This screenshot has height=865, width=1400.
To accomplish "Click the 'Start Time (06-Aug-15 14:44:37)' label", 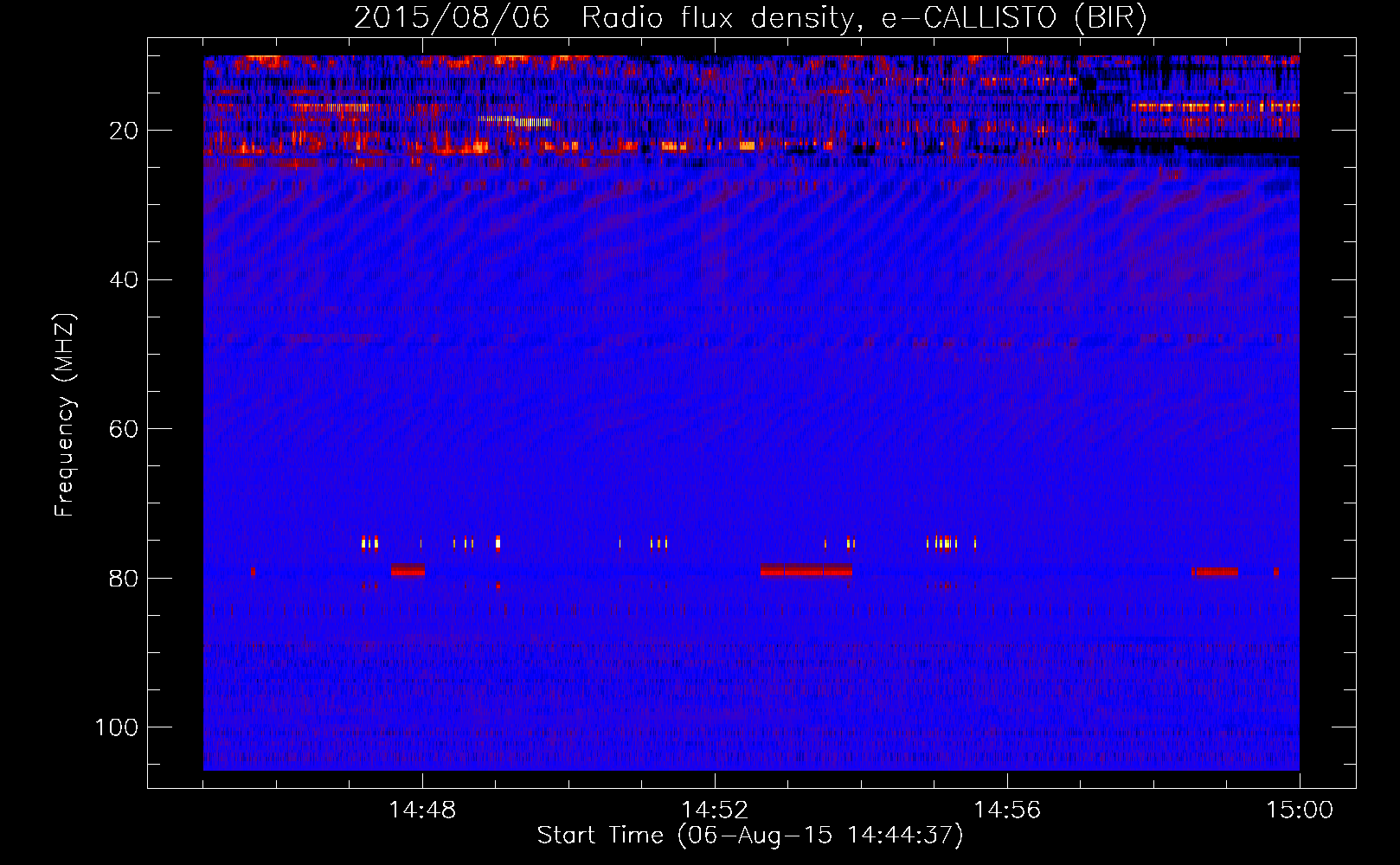I will point(750,836).
